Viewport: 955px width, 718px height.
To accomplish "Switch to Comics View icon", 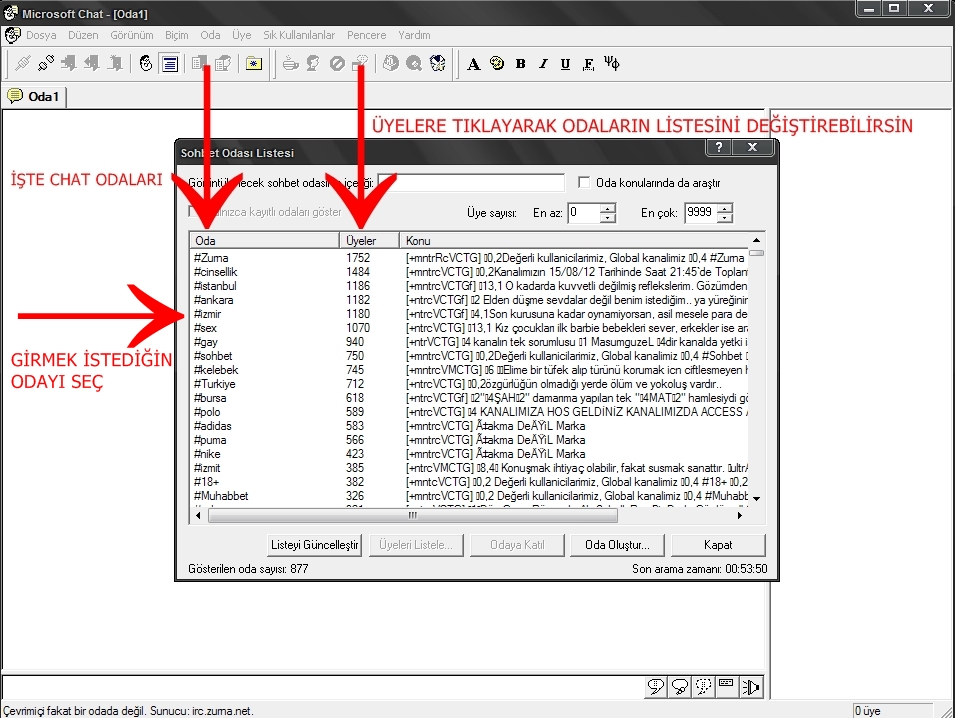I will click(x=146, y=63).
